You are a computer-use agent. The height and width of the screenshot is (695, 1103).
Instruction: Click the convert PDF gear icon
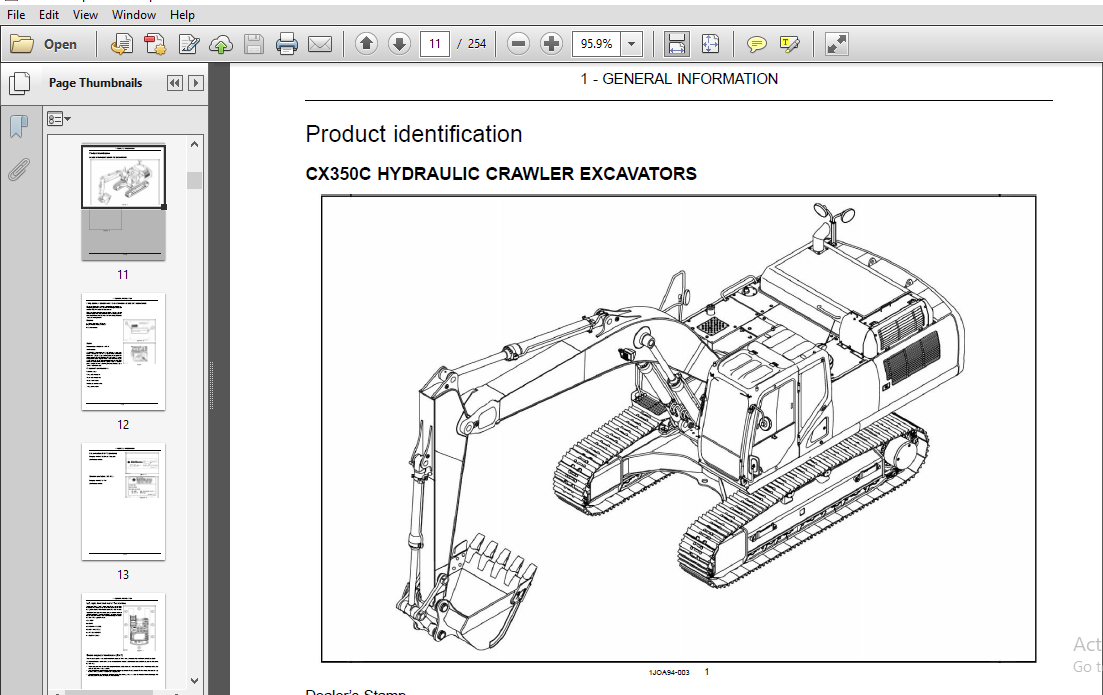[155, 44]
